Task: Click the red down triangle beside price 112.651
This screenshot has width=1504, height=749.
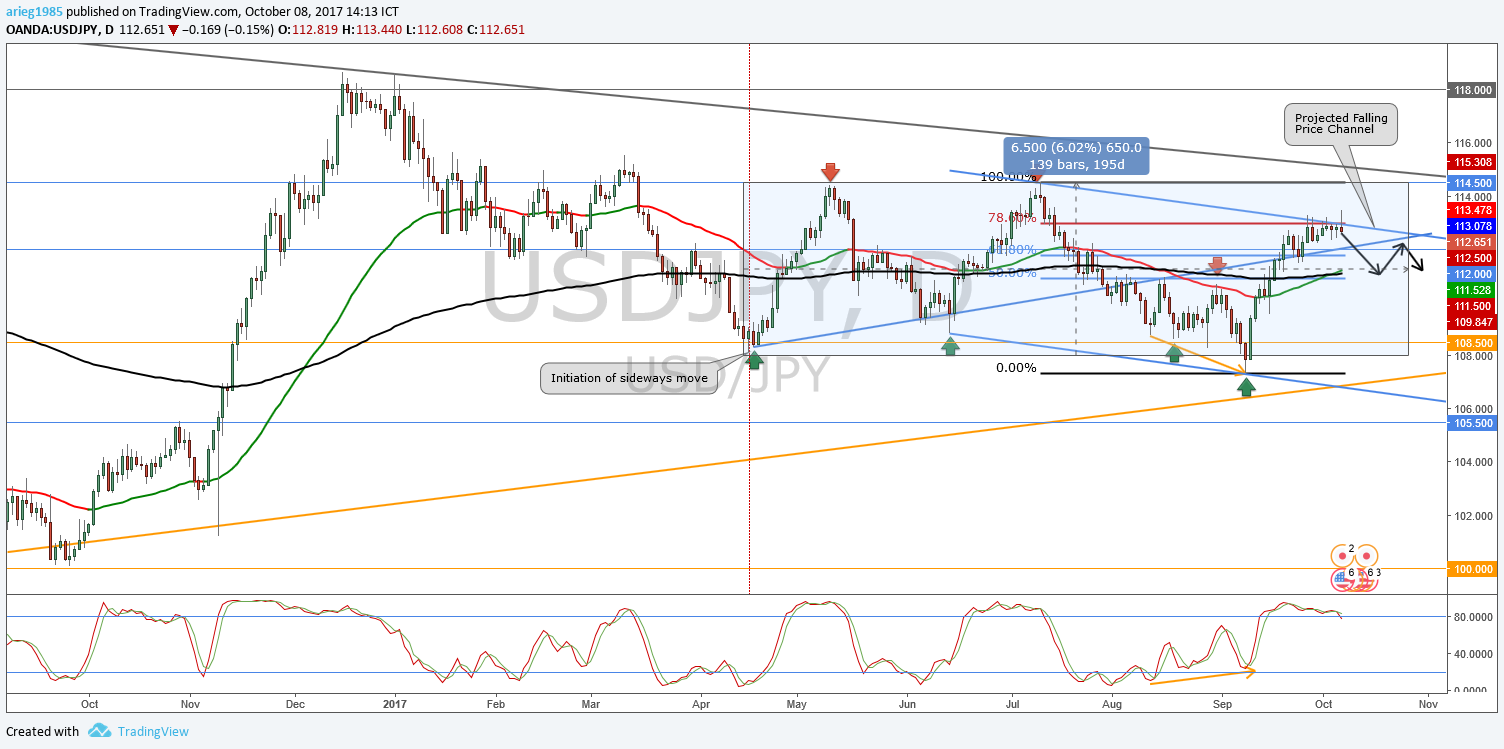Action: click(174, 30)
